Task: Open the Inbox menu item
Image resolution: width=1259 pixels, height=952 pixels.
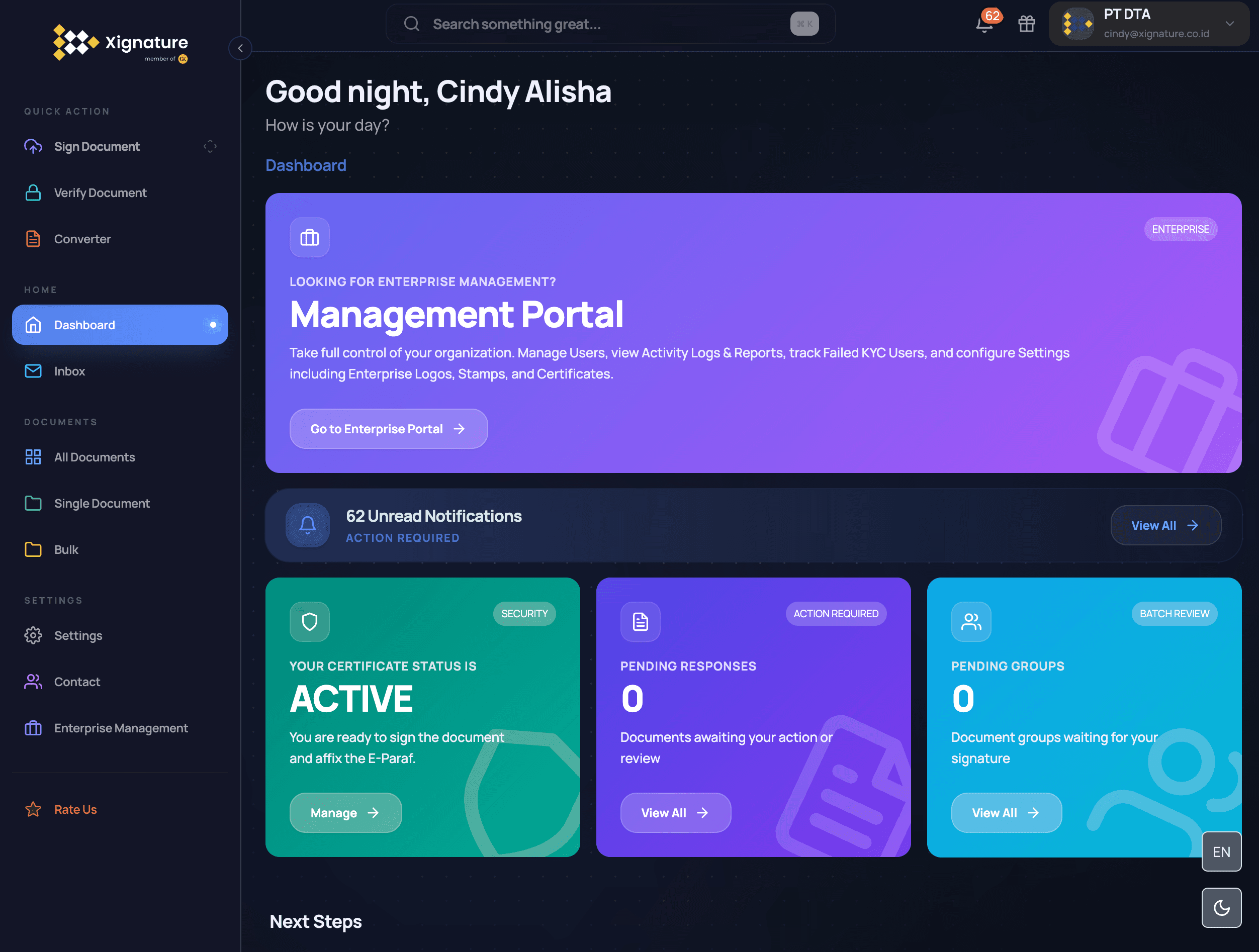Action: click(x=120, y=371)
